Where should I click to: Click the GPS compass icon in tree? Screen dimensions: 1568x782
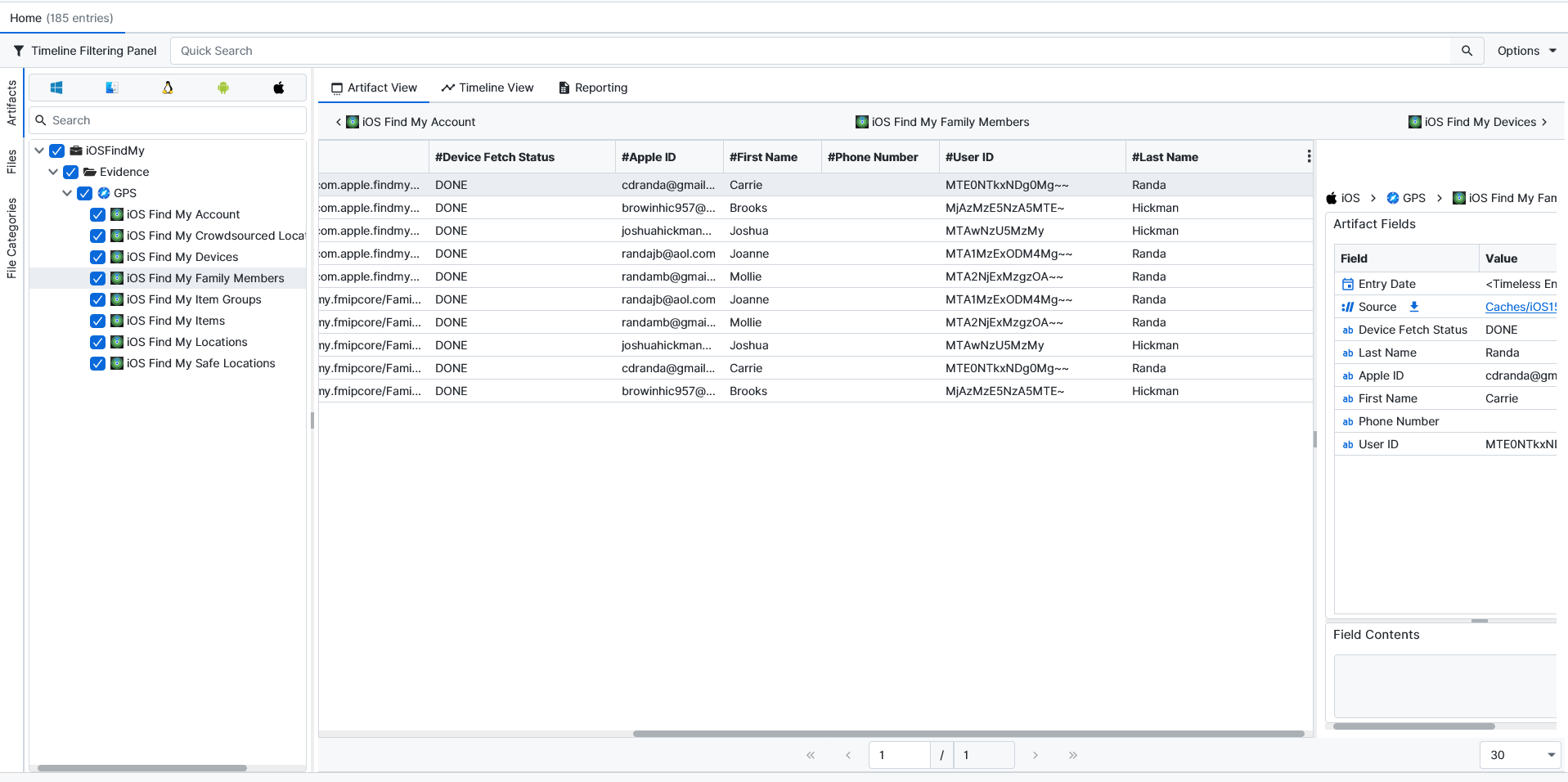(104, 193)
